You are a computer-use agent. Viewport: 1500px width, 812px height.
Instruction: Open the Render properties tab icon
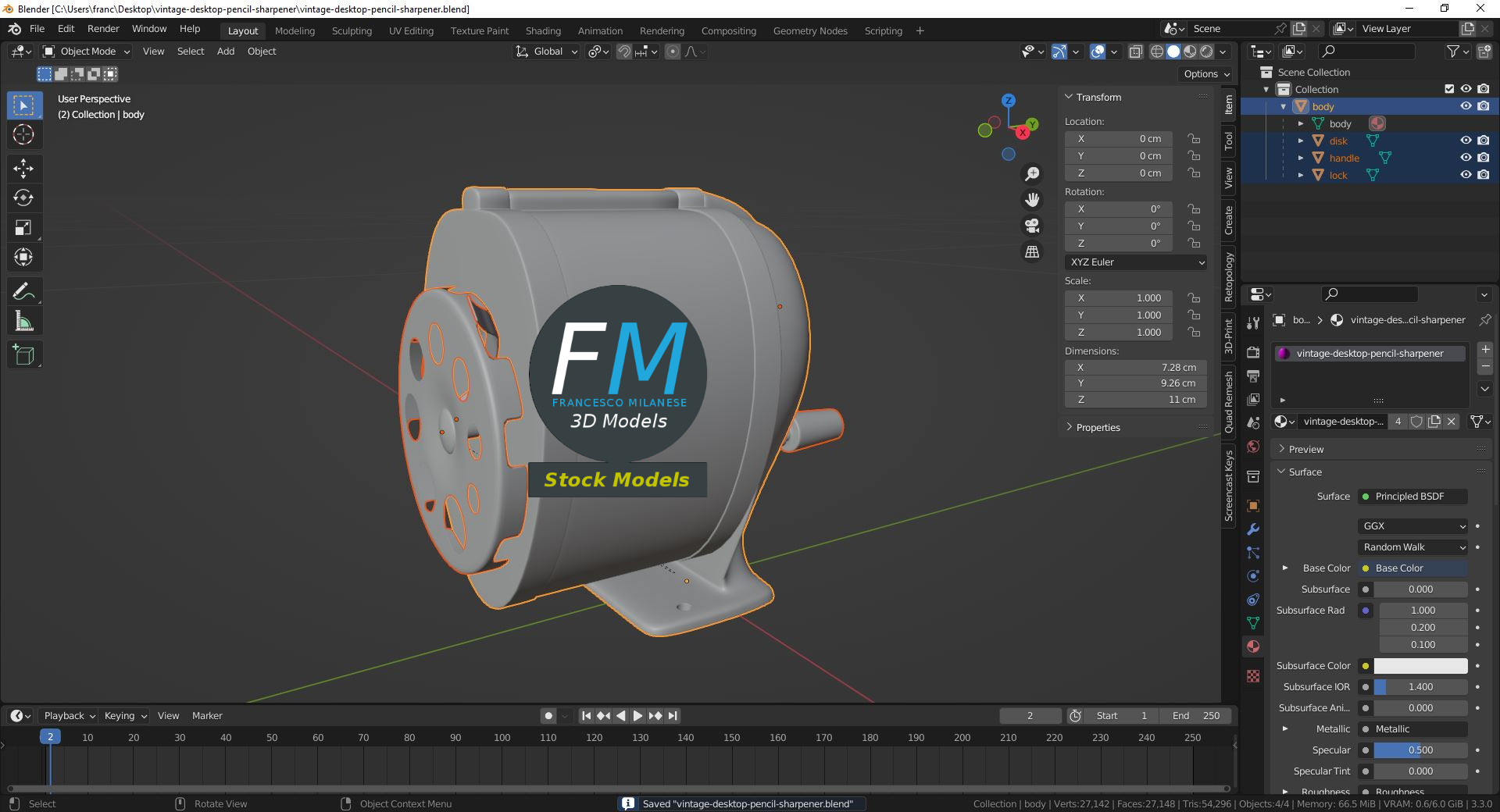1253,352
